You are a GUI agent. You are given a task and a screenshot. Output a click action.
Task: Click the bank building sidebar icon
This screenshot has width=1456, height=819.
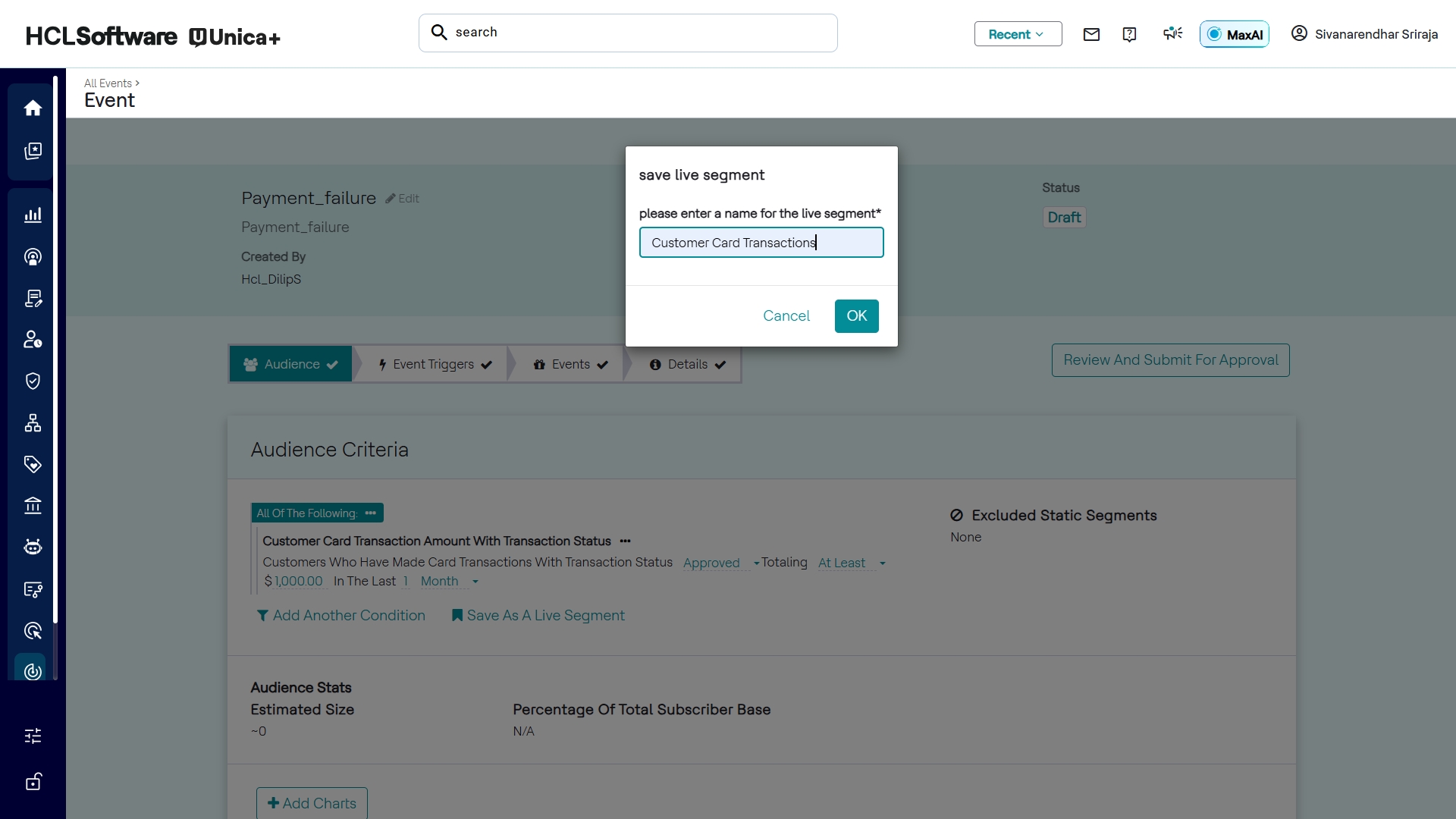point(33,505)
